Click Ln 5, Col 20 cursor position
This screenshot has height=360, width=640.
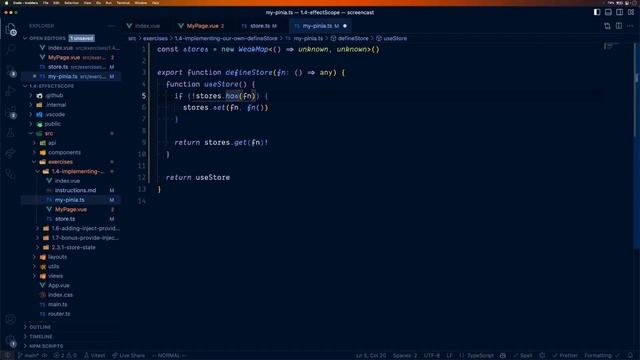tap(371, 356)
